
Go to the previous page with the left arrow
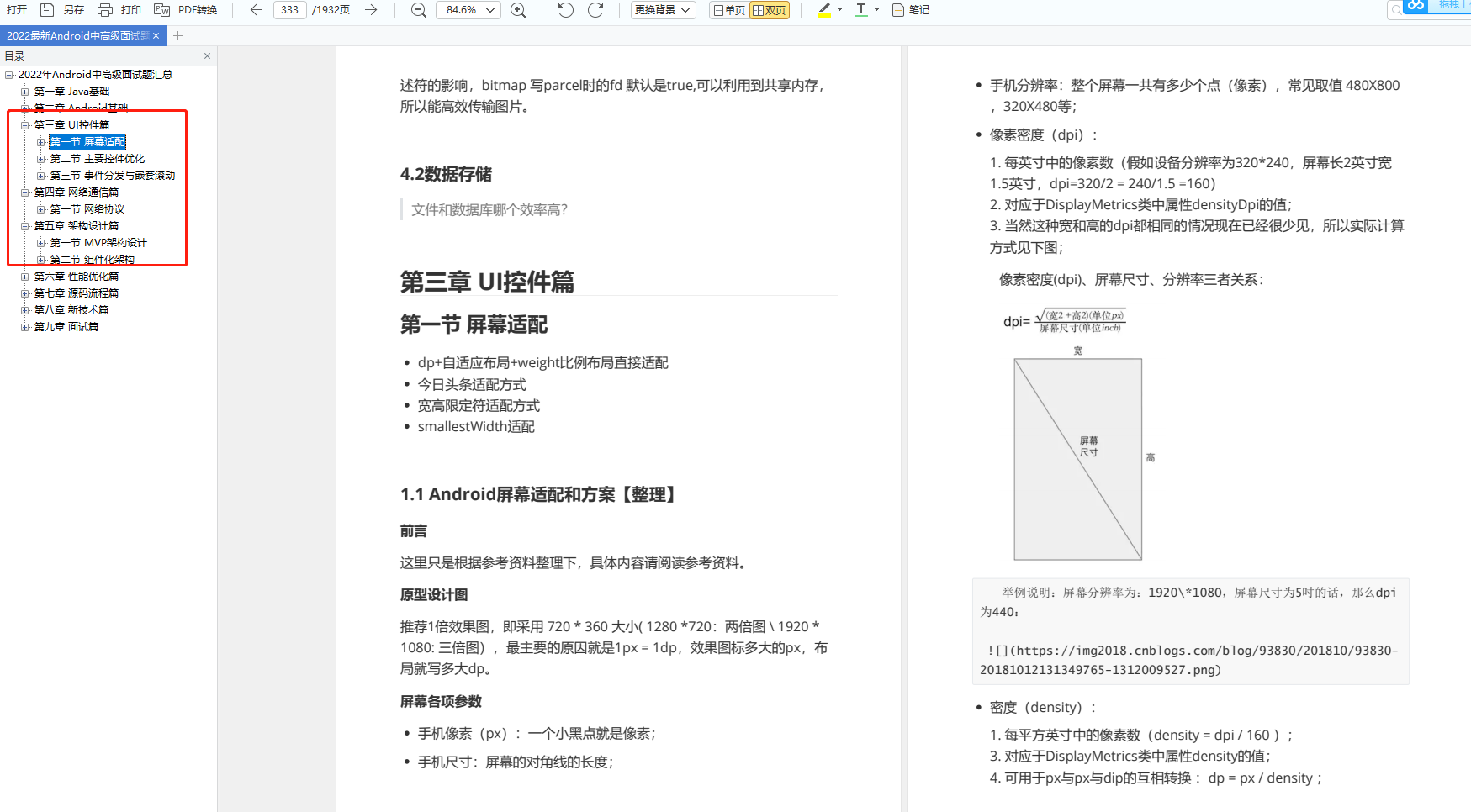tap(256, 10)
